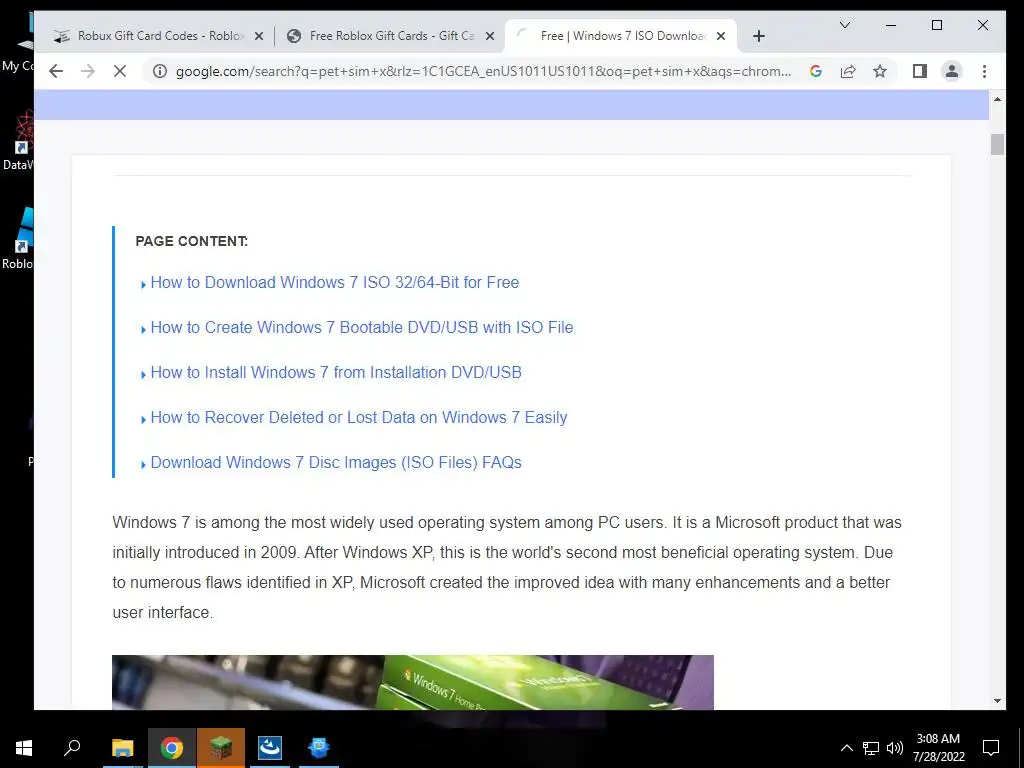Open the Chrome profile avatar
The width and height of the screenshot is (1024, 768).
point(952,71)
